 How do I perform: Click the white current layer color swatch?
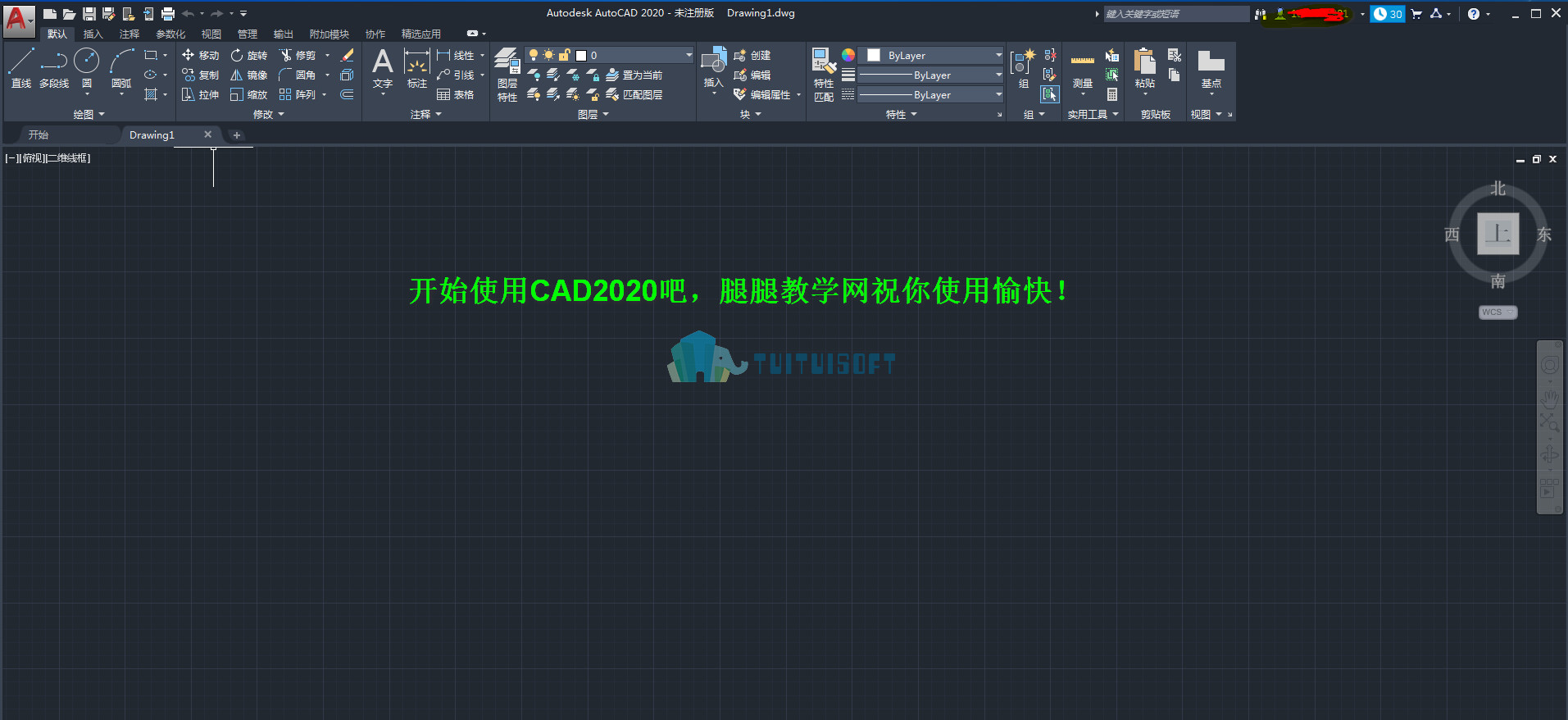[581, 55]
